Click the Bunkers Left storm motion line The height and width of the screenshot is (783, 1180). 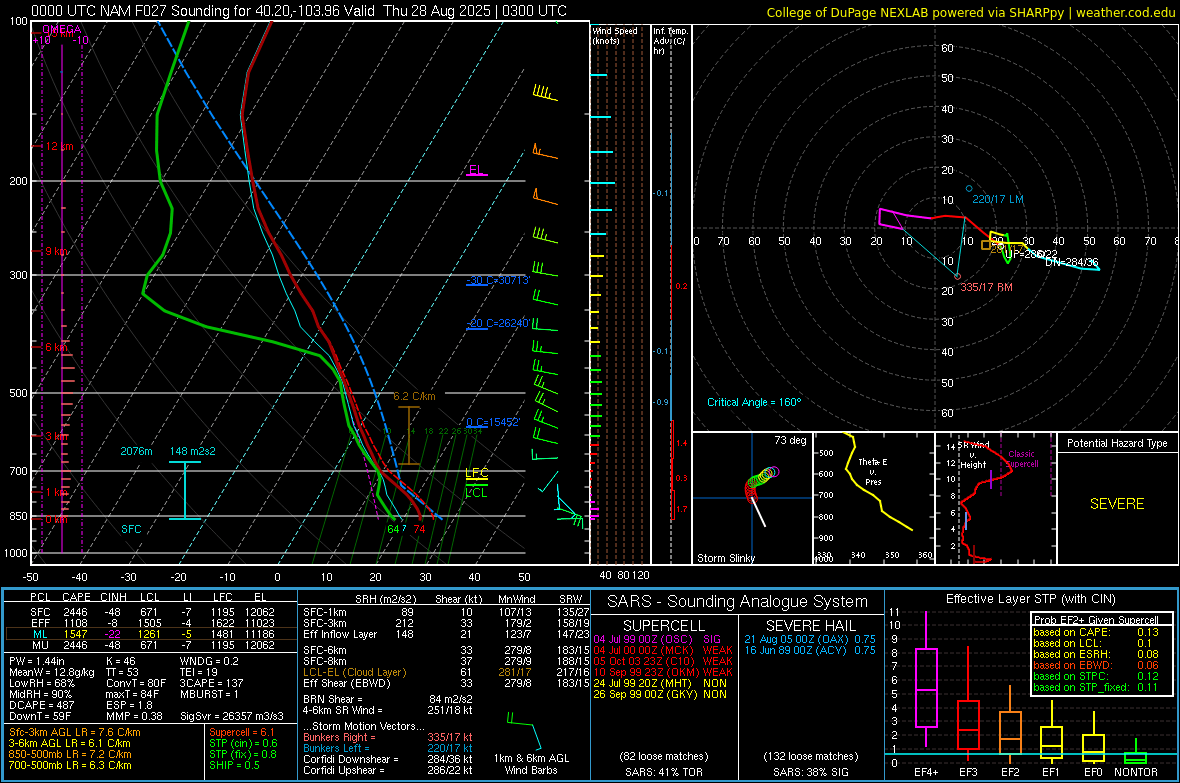click(x=388, y=748)
